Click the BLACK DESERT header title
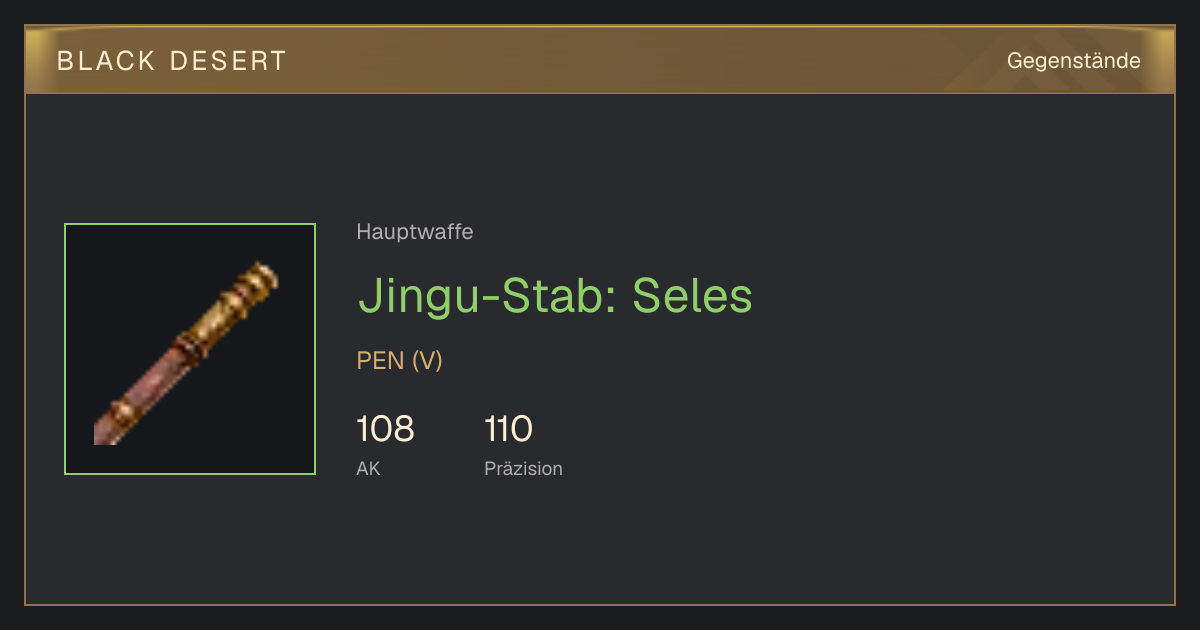 click(x=172, y=61)
